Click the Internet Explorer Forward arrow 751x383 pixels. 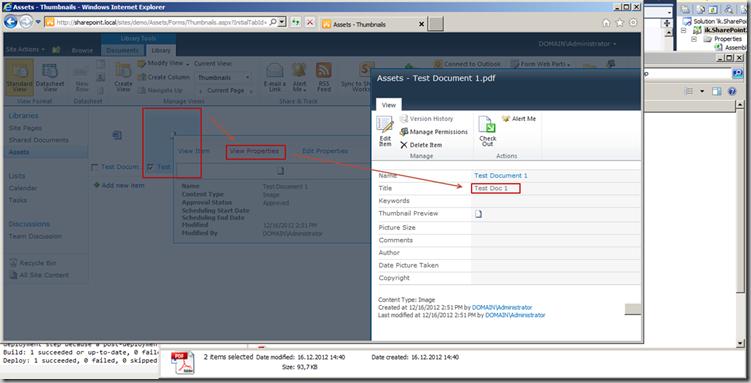26,22
